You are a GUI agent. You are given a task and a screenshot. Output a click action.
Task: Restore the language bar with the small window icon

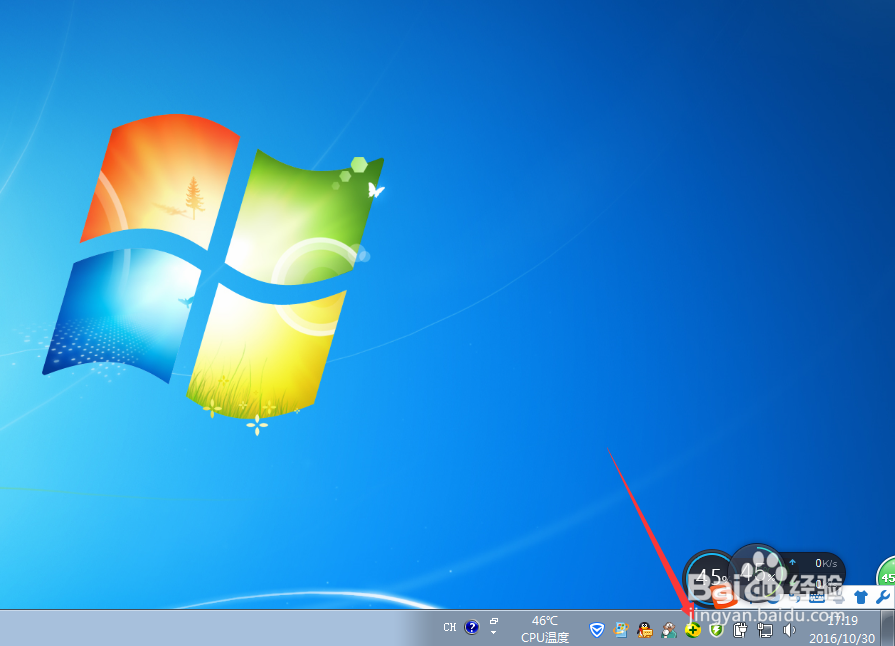point(494,621)
